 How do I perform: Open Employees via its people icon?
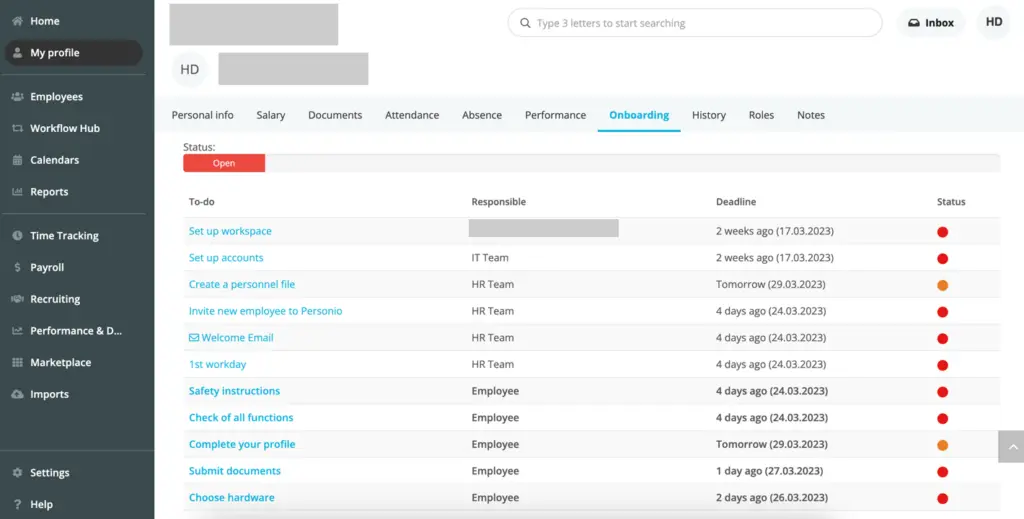[x=18, y=97]
